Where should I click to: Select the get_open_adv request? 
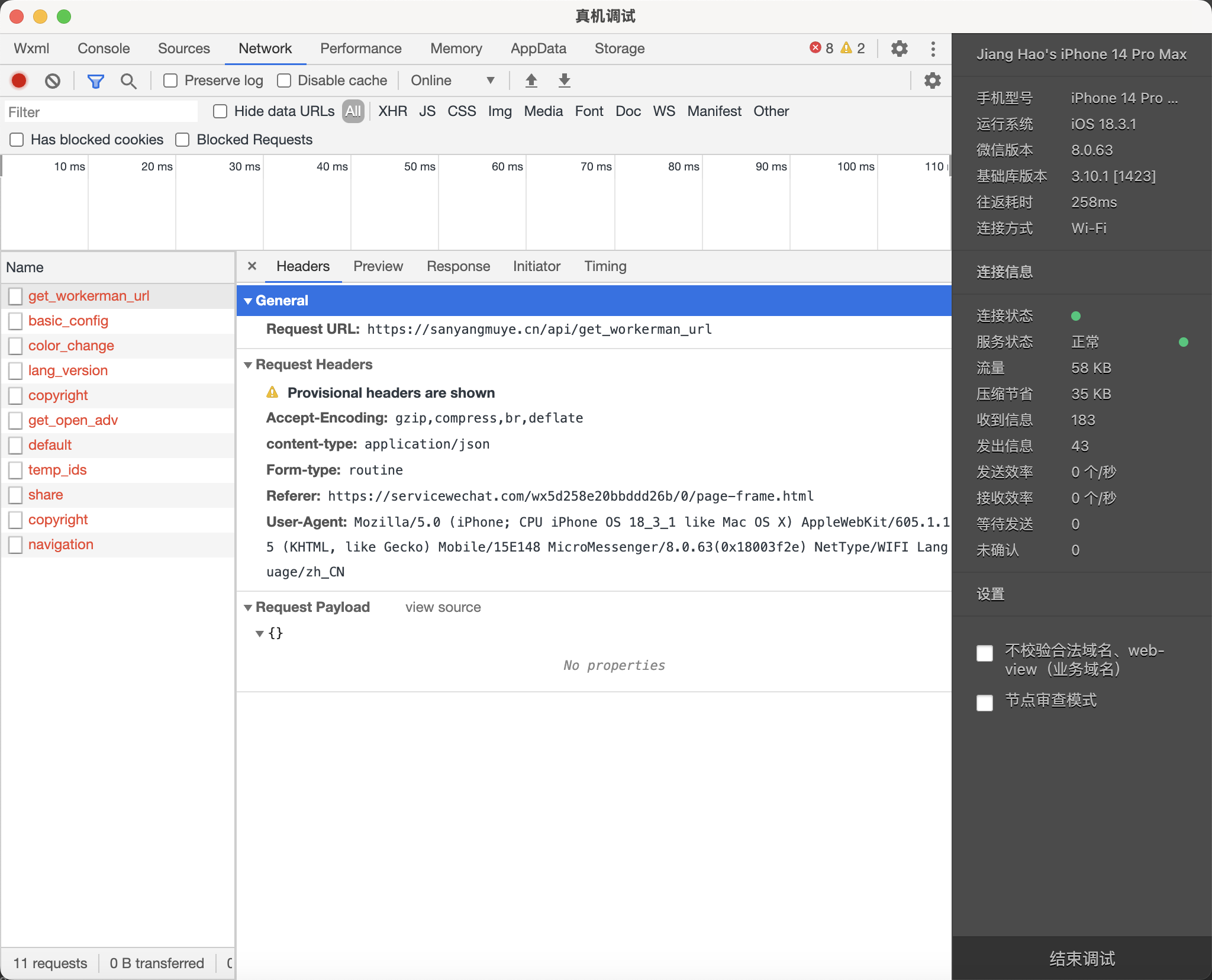tap(117, 420)
